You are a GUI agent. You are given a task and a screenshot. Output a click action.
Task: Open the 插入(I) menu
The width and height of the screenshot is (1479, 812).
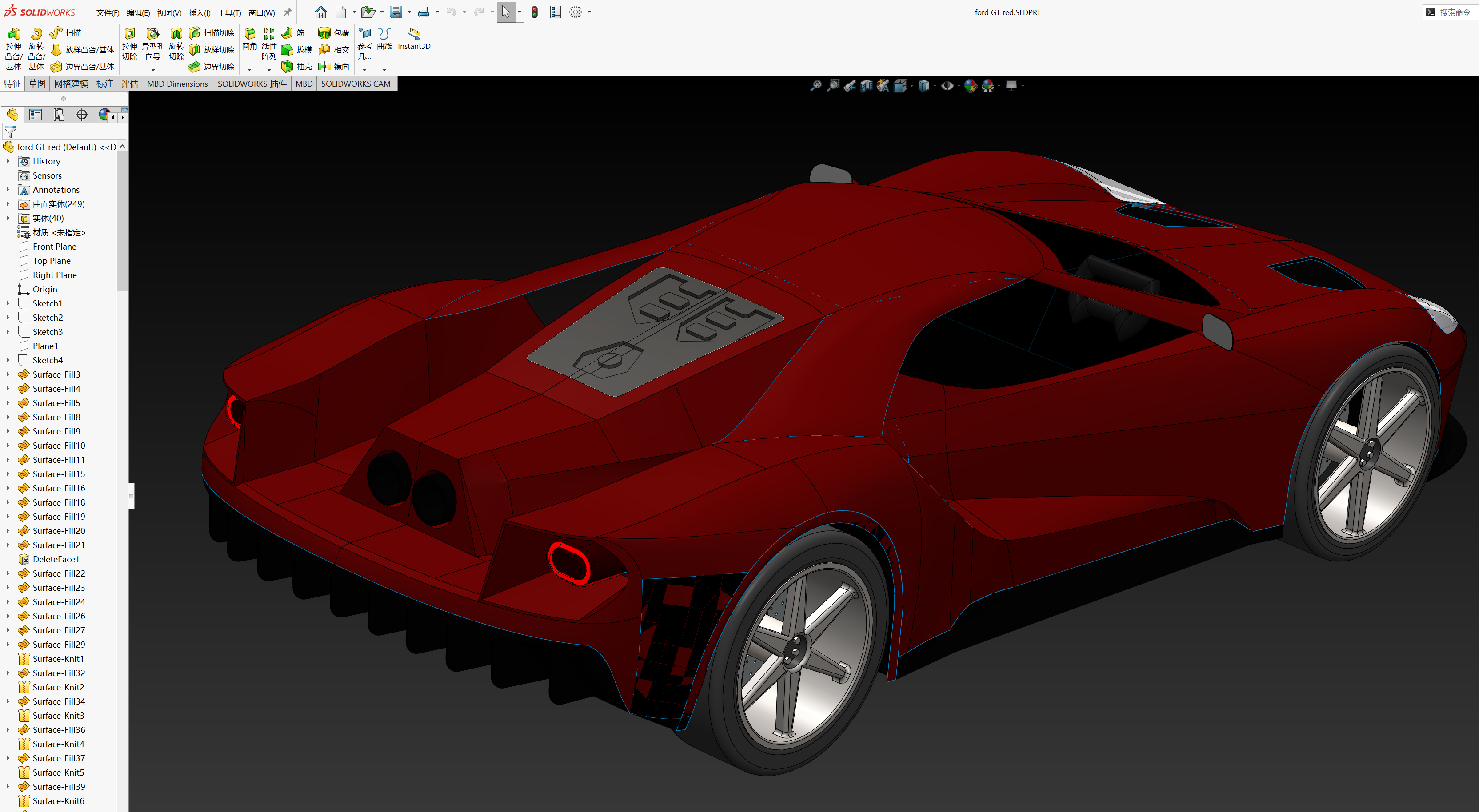[x=199, y=12]
